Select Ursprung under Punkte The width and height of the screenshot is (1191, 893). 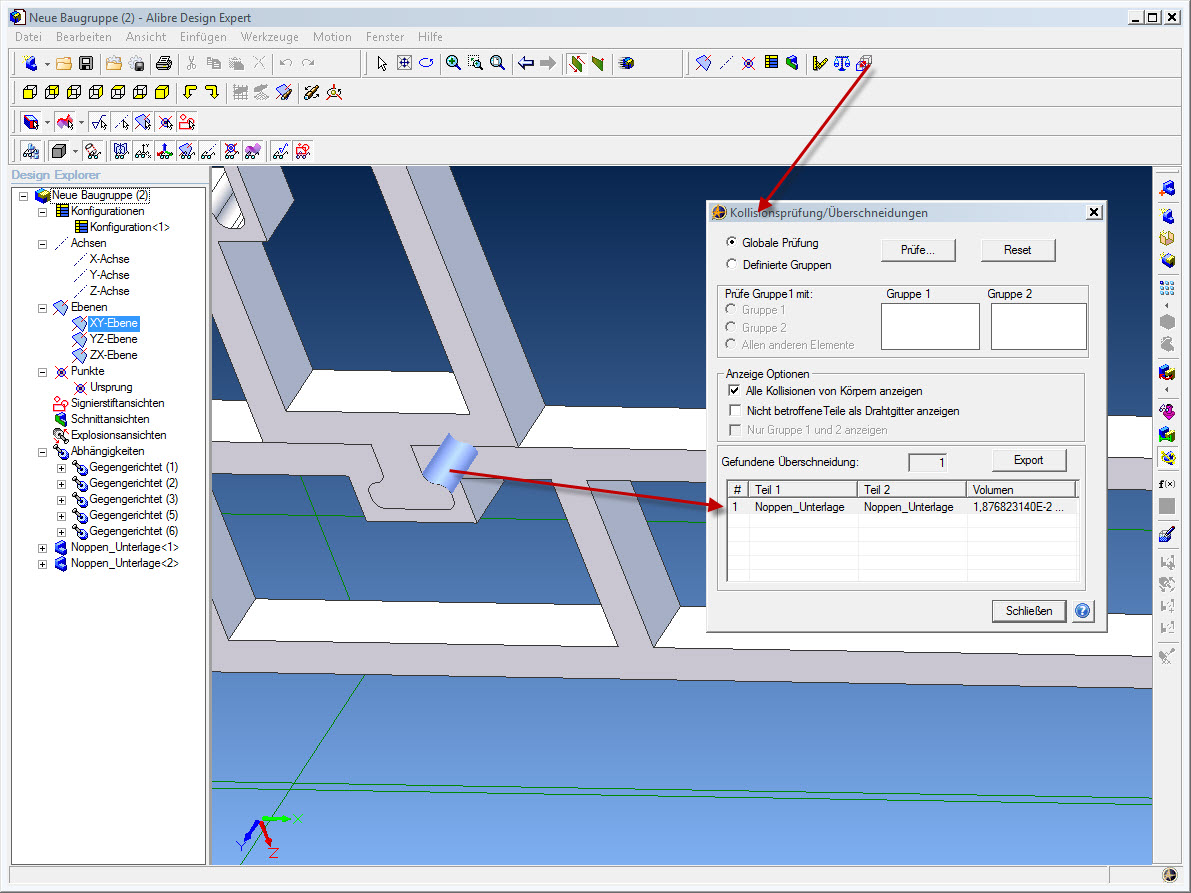[x=111, y=387]
